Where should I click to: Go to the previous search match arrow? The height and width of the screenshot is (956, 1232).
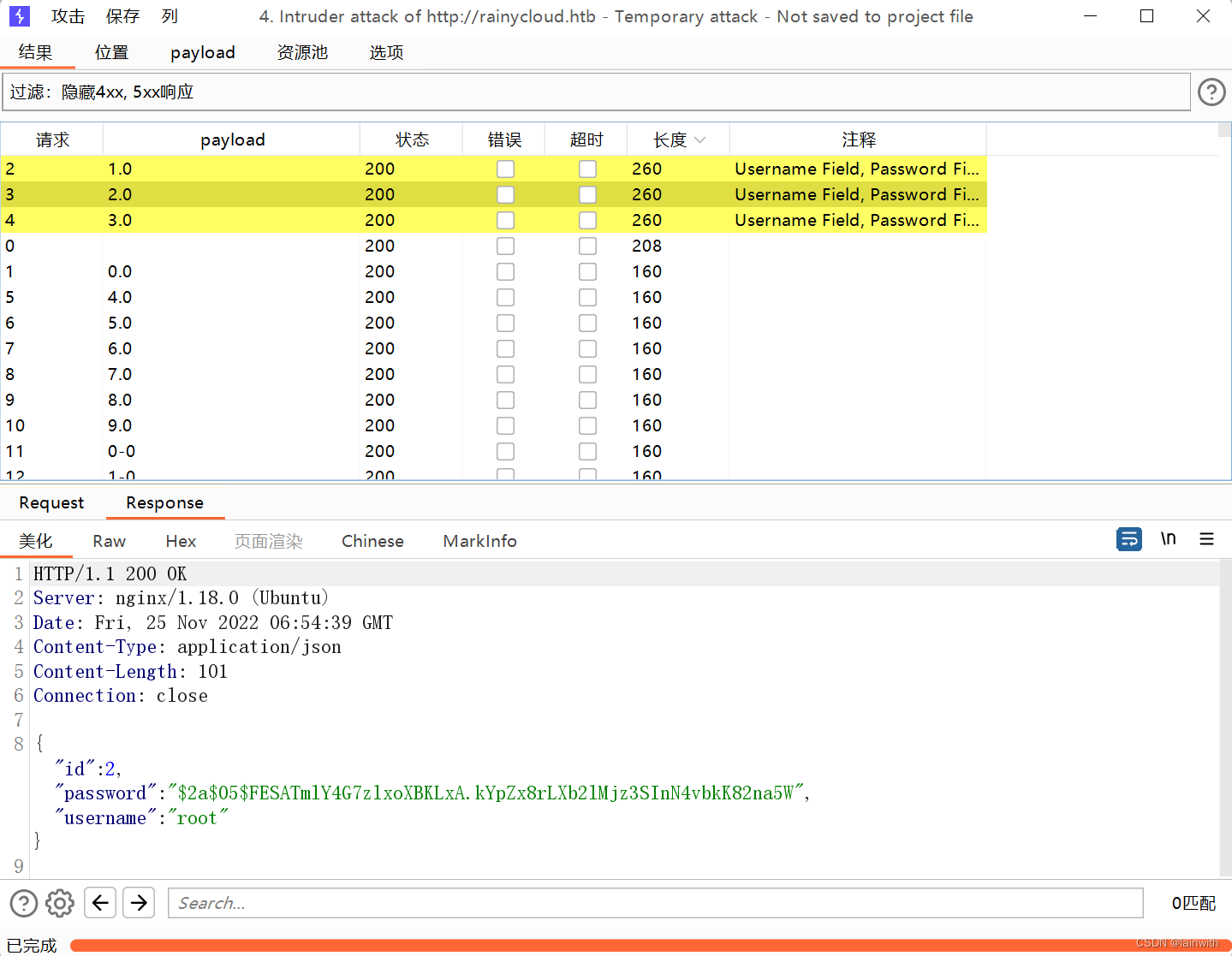[100, 902]
